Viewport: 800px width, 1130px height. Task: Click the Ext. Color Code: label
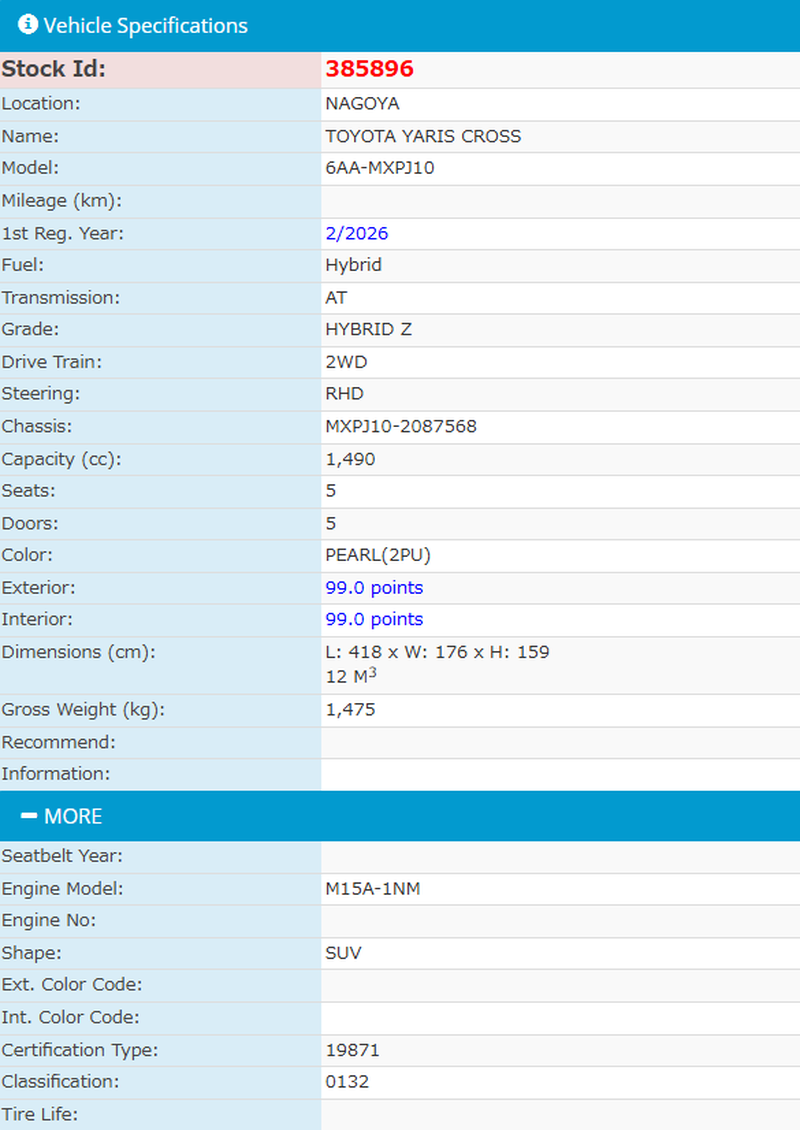[72, 984]
